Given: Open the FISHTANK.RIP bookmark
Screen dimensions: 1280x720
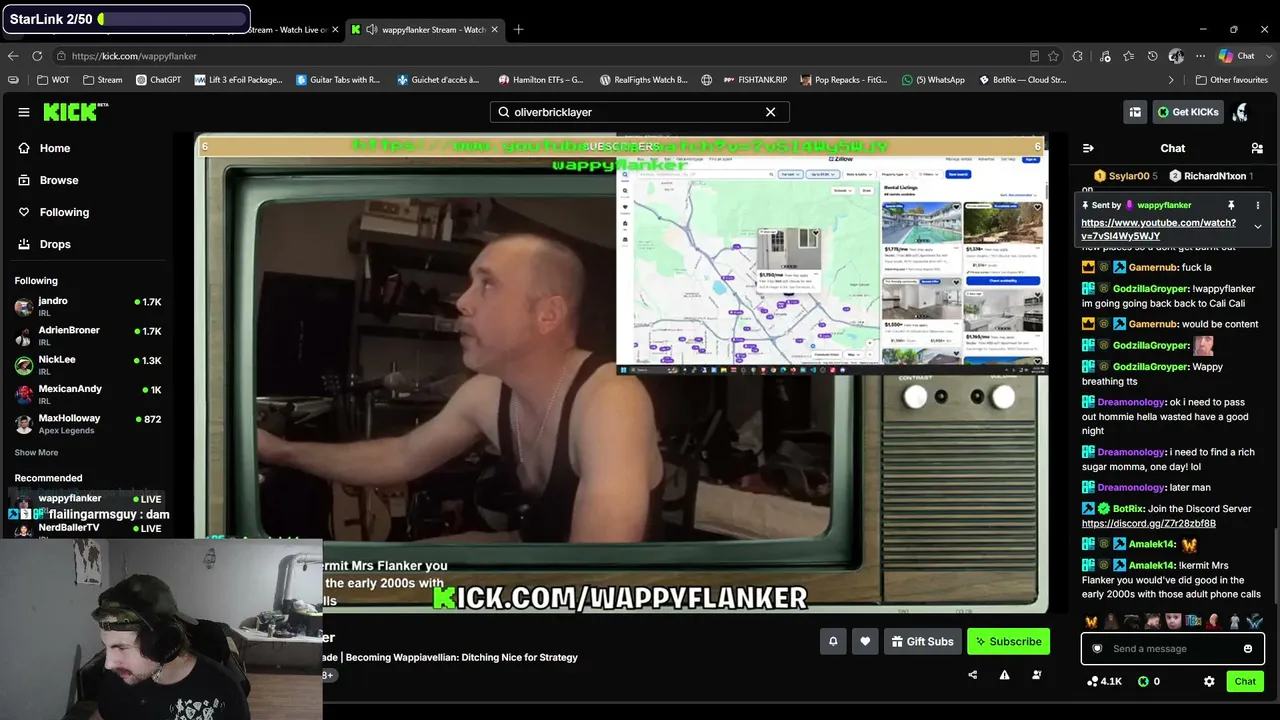Looking at the screenshot, I should pos(758,80).
